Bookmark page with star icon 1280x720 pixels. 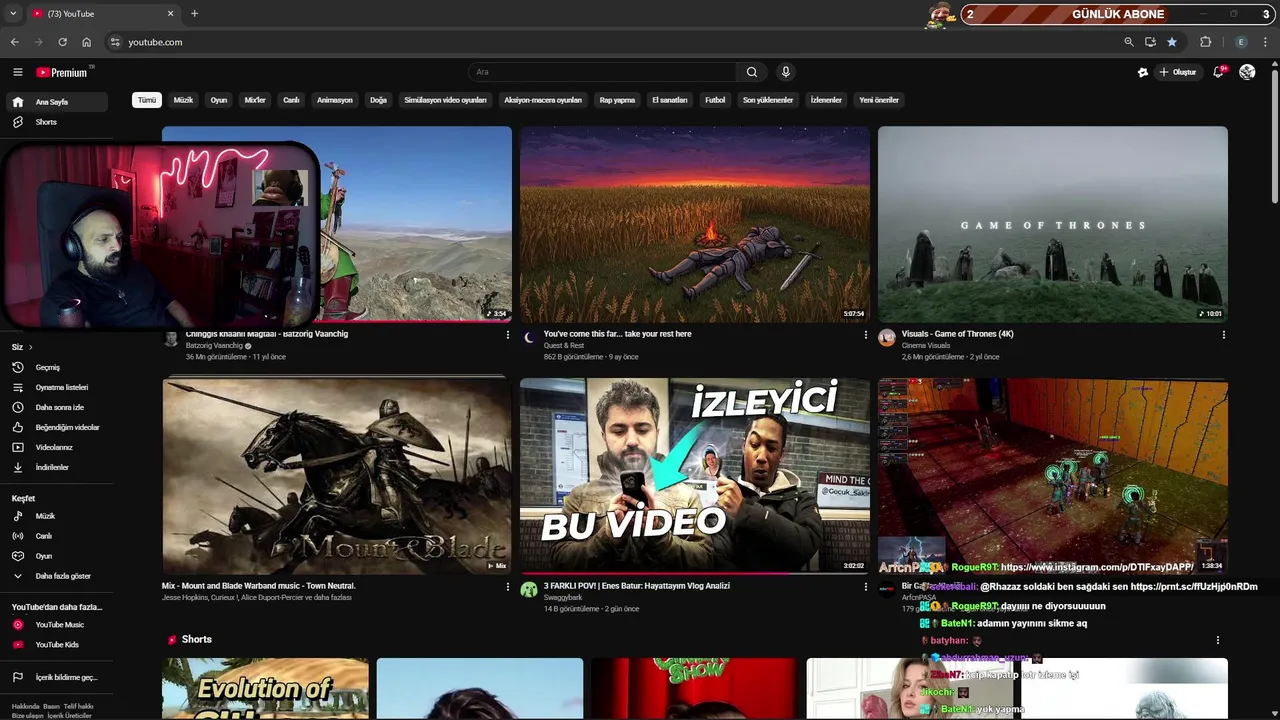pos(1172,42)
